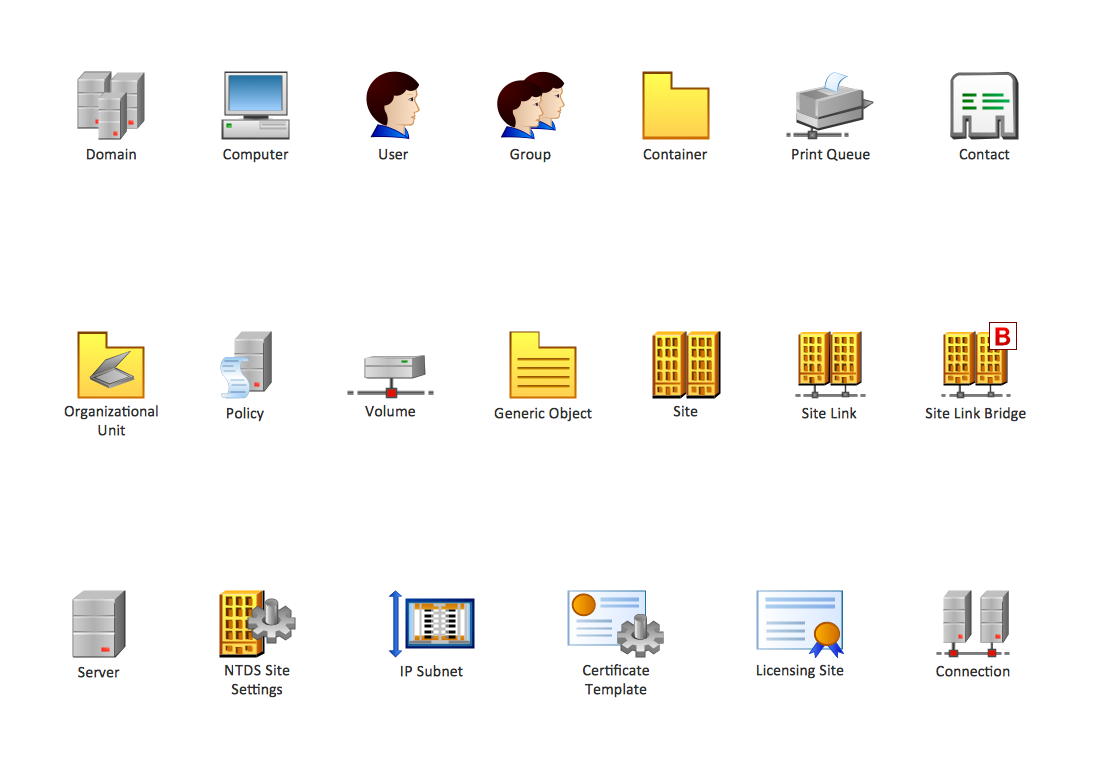The height and width of the screenshot is (761, 1098).
Task: Click the "Licensing Site" label text
Action: click(x=800, y=671)
